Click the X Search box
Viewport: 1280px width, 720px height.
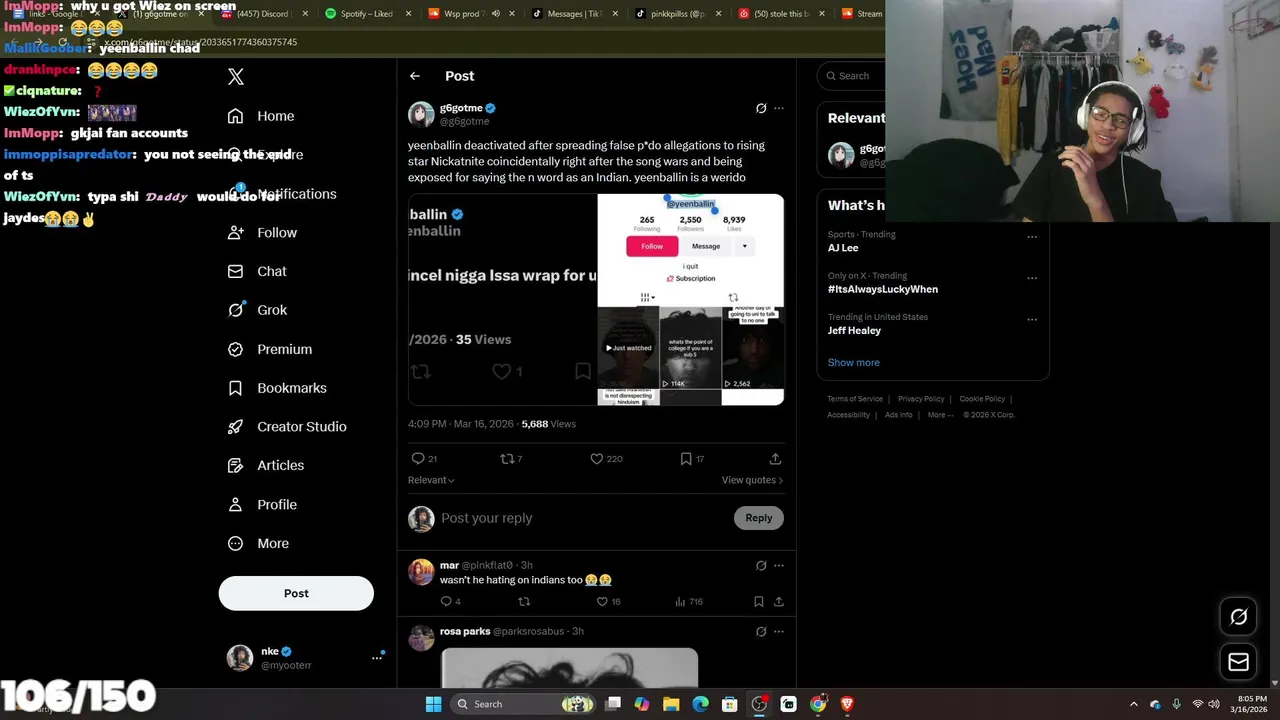pyautogui.click(x=851, y=76)
